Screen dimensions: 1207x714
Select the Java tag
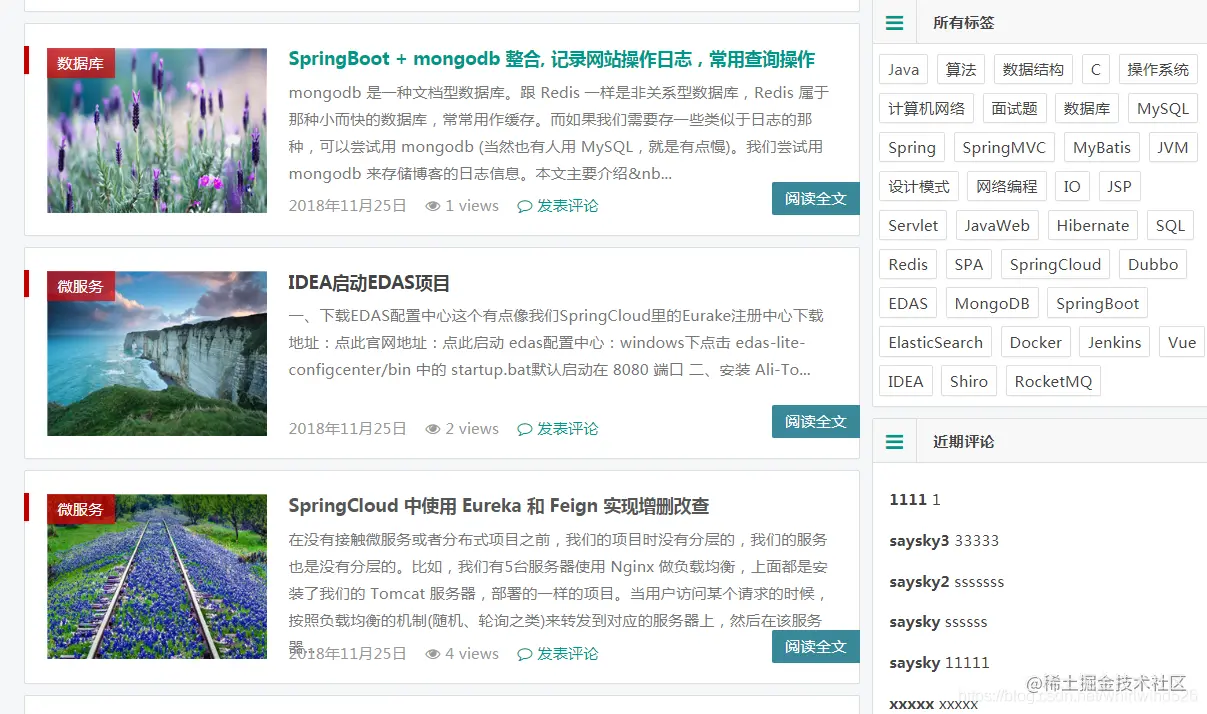904,69
